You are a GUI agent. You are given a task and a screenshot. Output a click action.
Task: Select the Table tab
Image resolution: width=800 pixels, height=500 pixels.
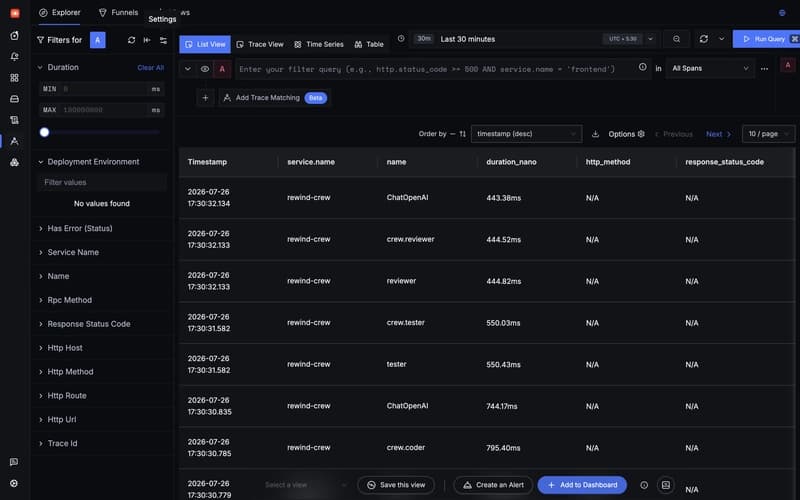[369, 44]
